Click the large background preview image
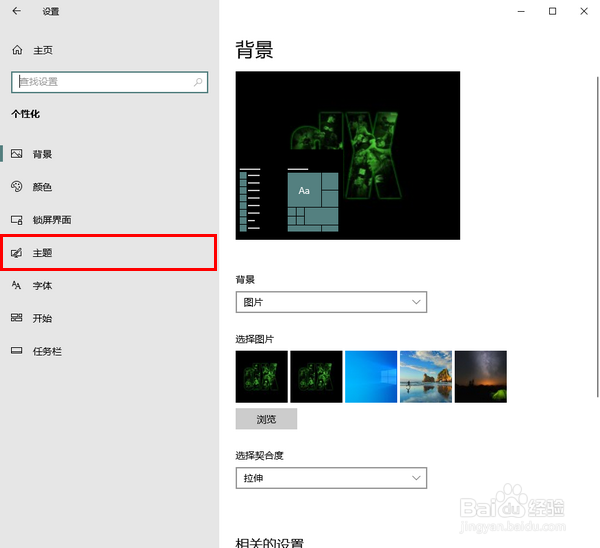Viewport: 600px width, 548px height. pos(348,155)
